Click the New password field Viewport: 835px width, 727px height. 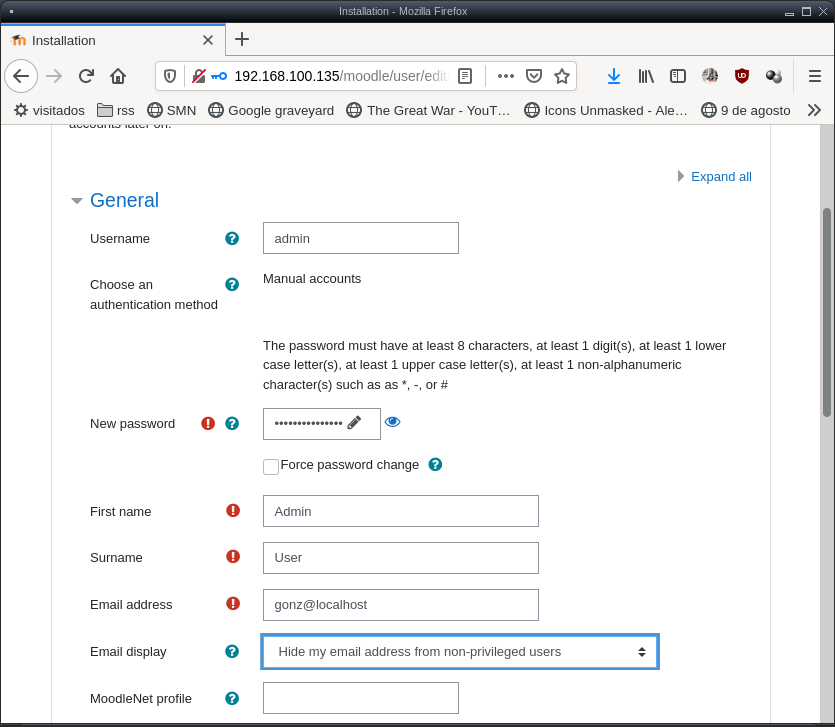[322, 423]
